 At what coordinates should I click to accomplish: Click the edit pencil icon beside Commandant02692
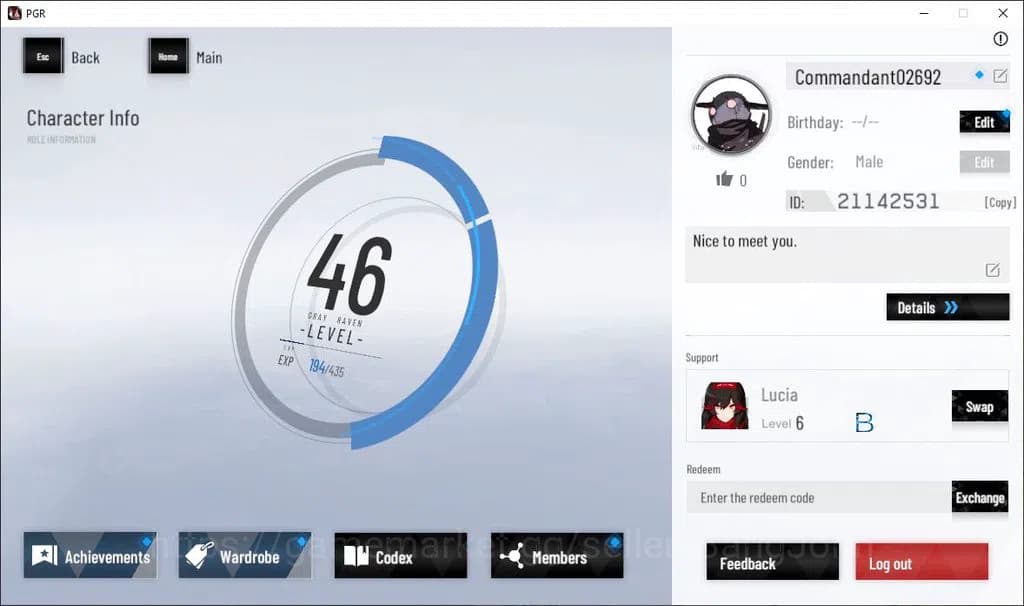(1000, 76)
